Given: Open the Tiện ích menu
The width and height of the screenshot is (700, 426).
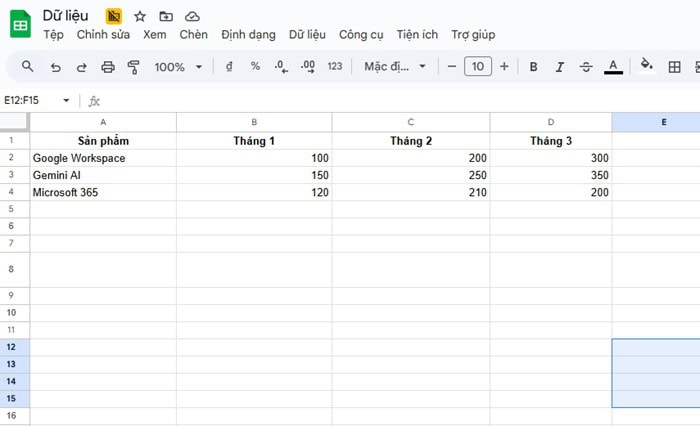Looking at the screenshot, I should 417,34.
